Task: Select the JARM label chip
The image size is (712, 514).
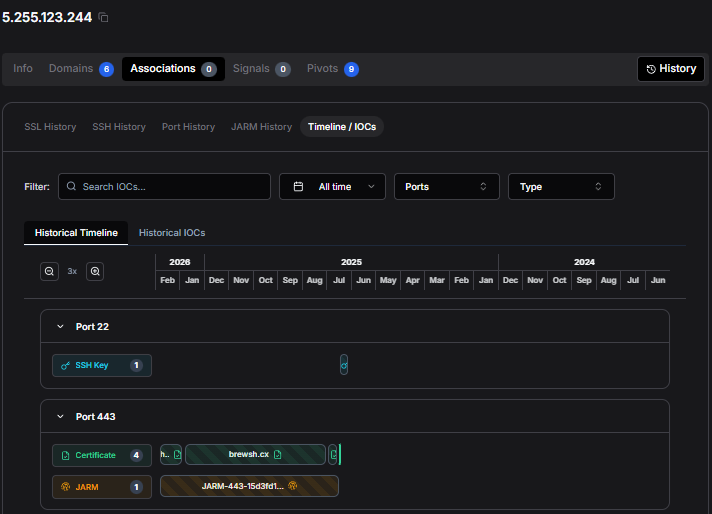Action: (102, 487)
